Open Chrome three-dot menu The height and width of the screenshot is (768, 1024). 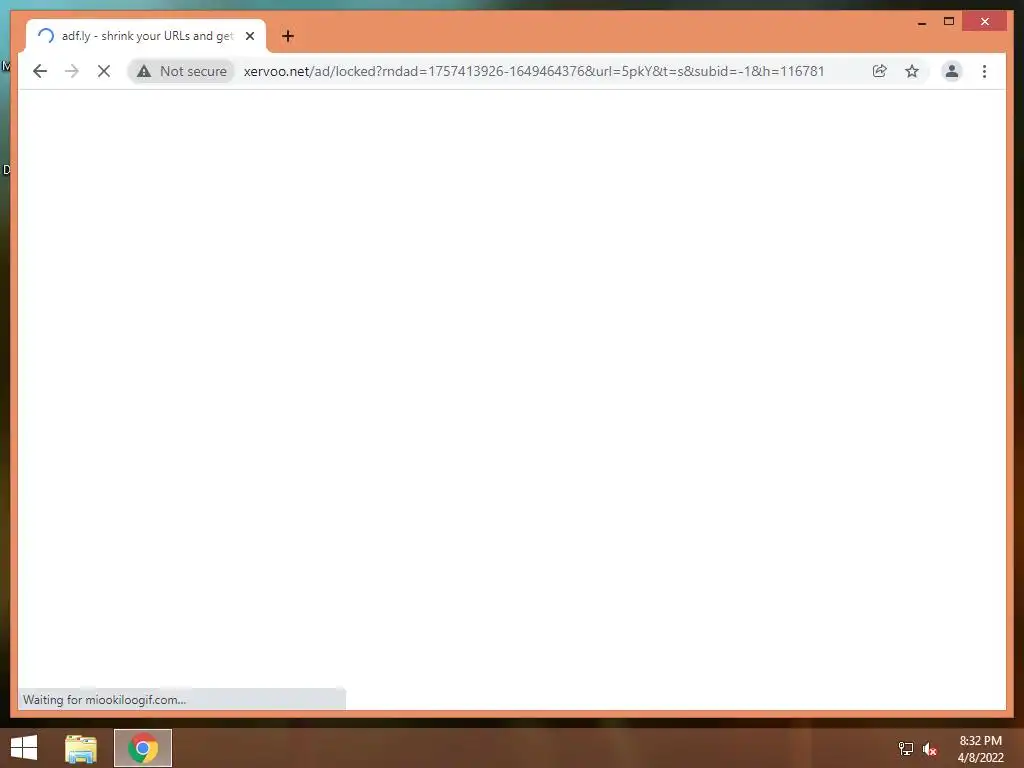pos(984,71)
